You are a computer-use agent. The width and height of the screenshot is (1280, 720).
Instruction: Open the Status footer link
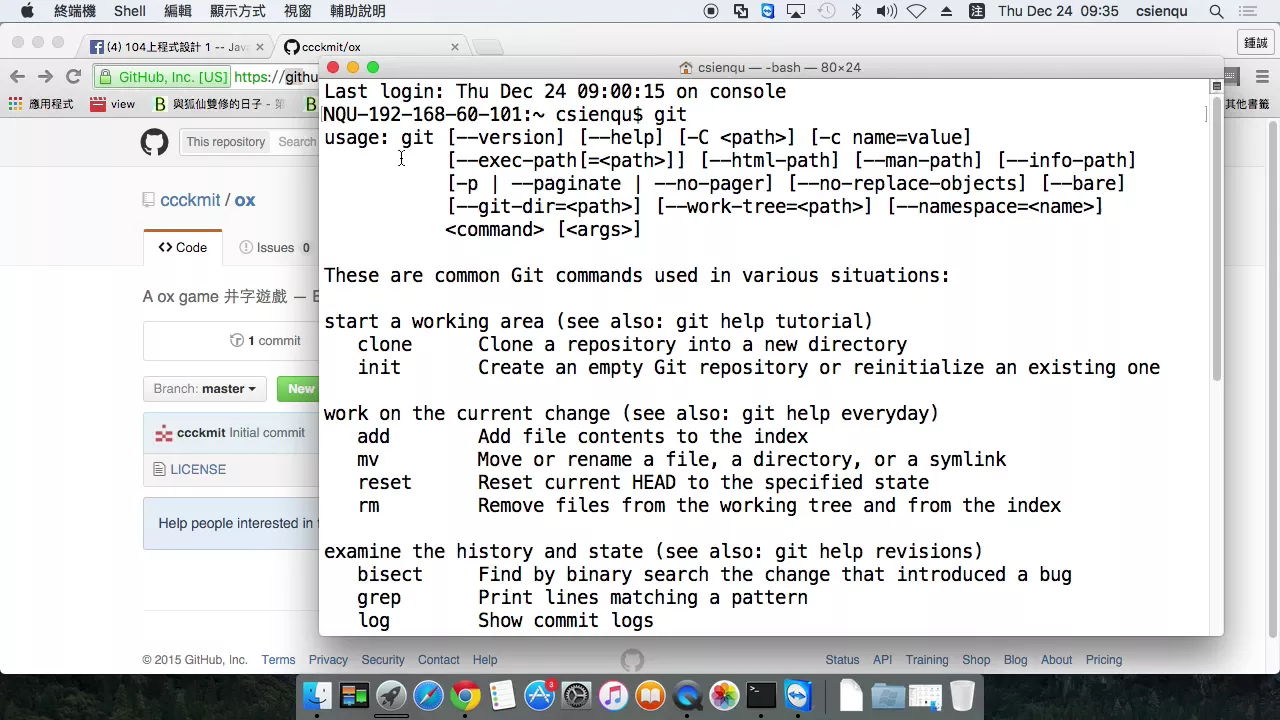pyautogui.click(x=842, y=660)
